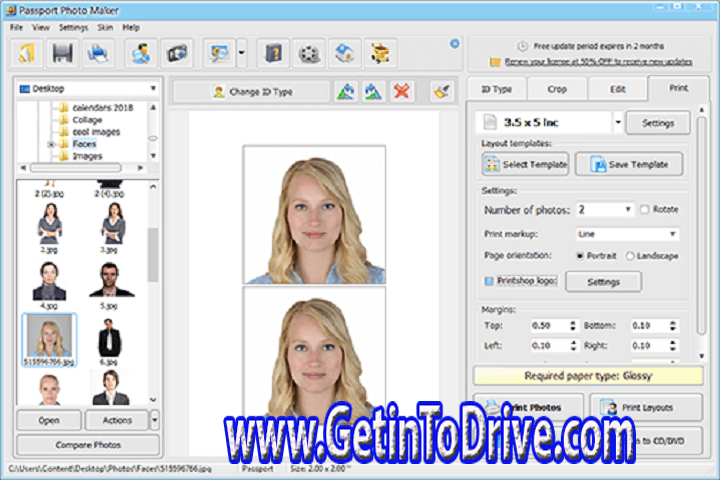720x480 pixels.
Task: Click the home website toolbar icon
Action: pos(344,53)
